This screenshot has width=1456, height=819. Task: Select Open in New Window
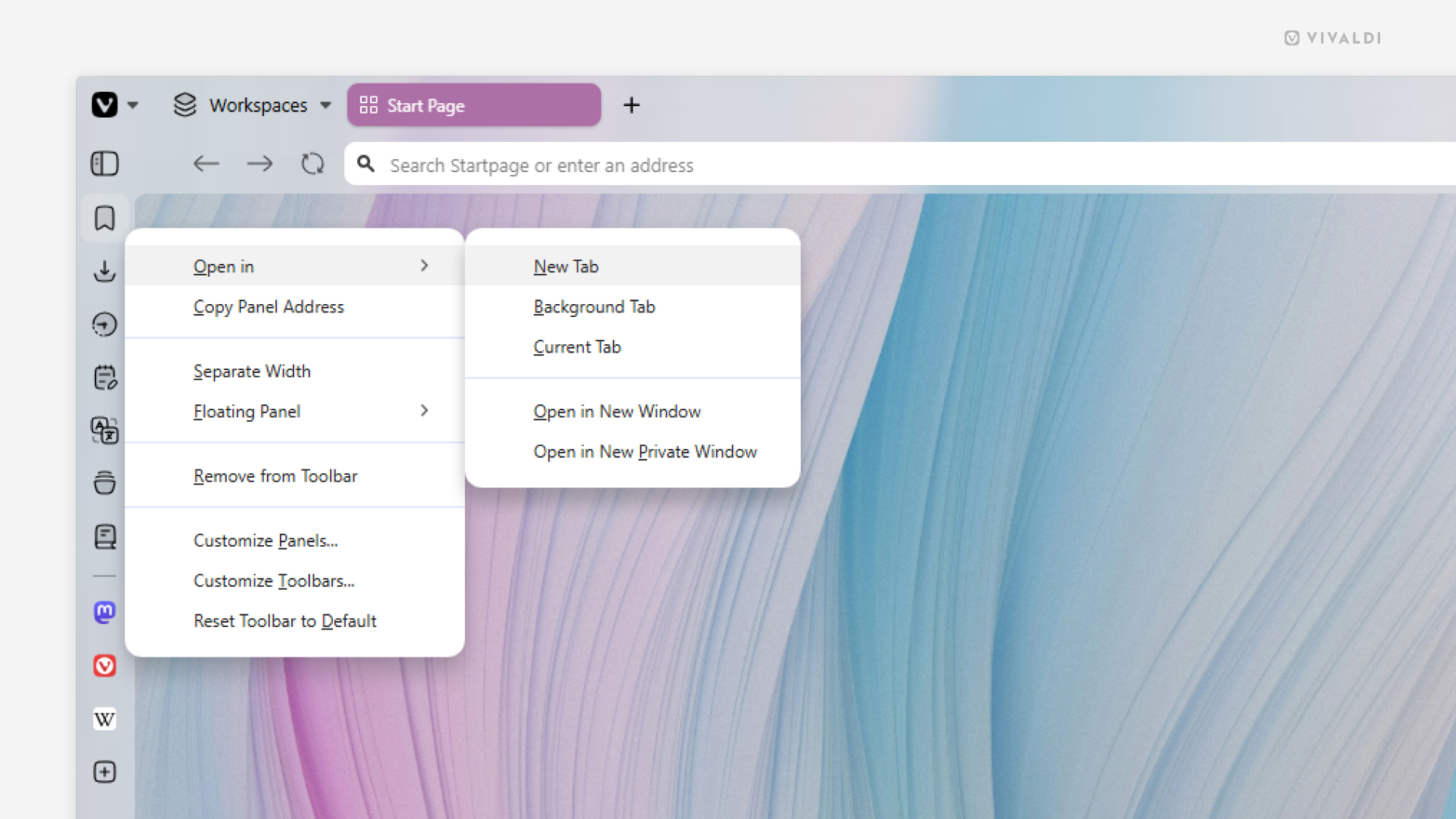pos(632,411)
